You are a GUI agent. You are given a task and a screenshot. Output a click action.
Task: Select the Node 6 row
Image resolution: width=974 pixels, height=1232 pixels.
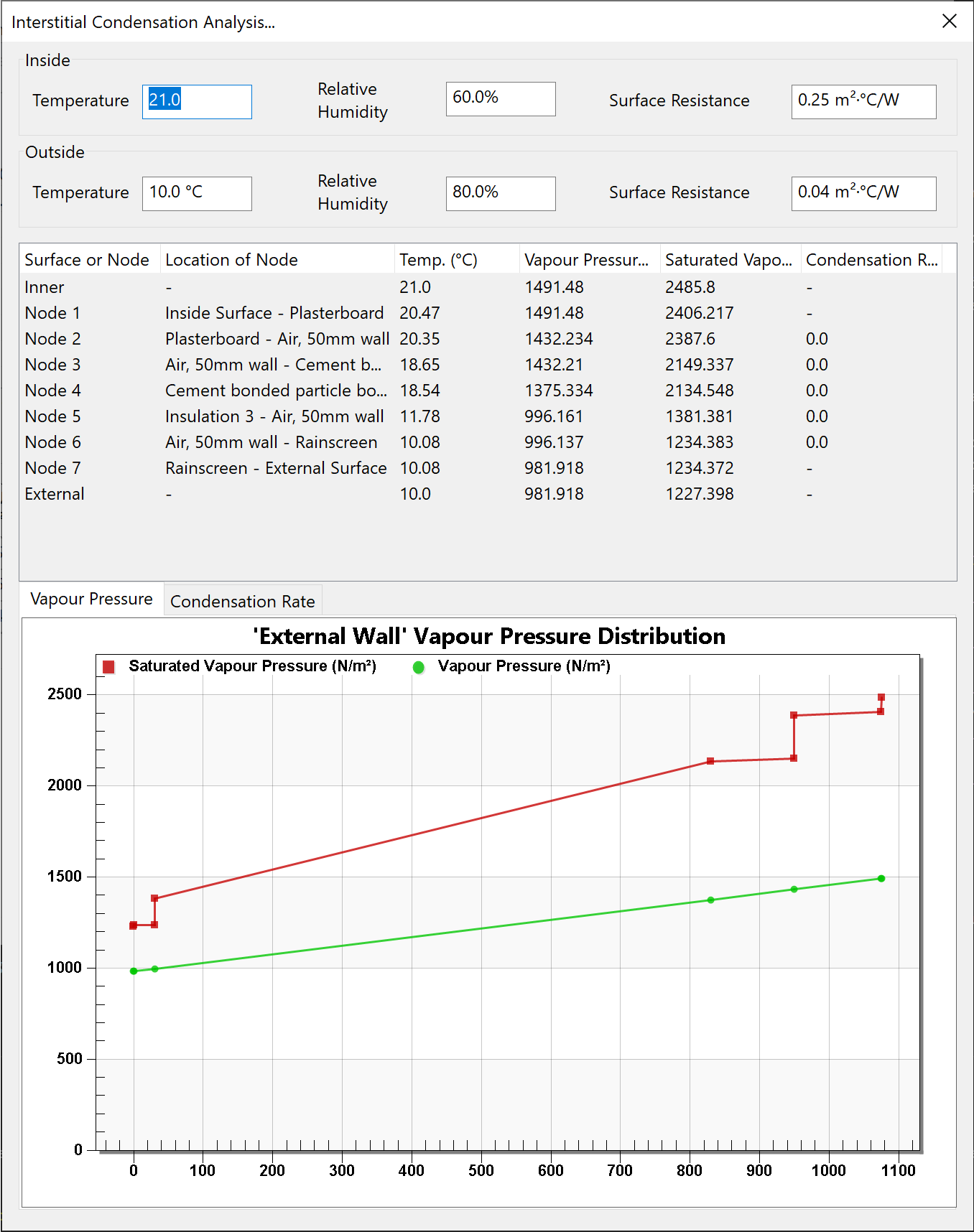pos(488,442)
